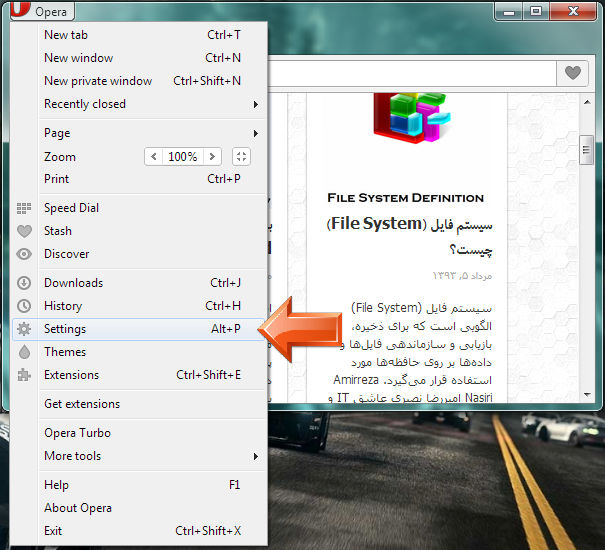The height and width of the screenshot is (550, 605).
Task: Click the vertical scrollbar thumb
Action: (587, 150)
